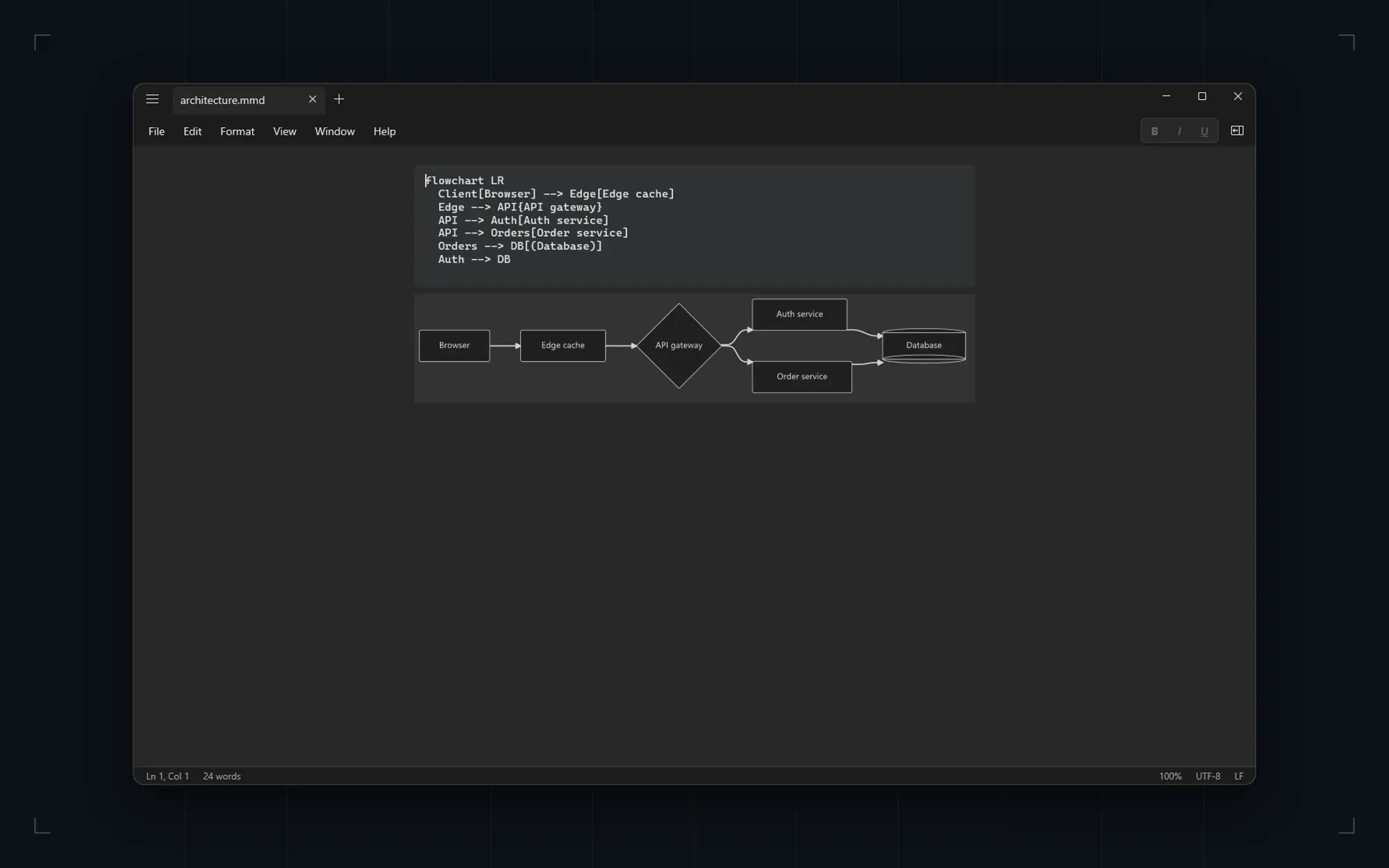Minimize the editor window

tap(1166, 97)
